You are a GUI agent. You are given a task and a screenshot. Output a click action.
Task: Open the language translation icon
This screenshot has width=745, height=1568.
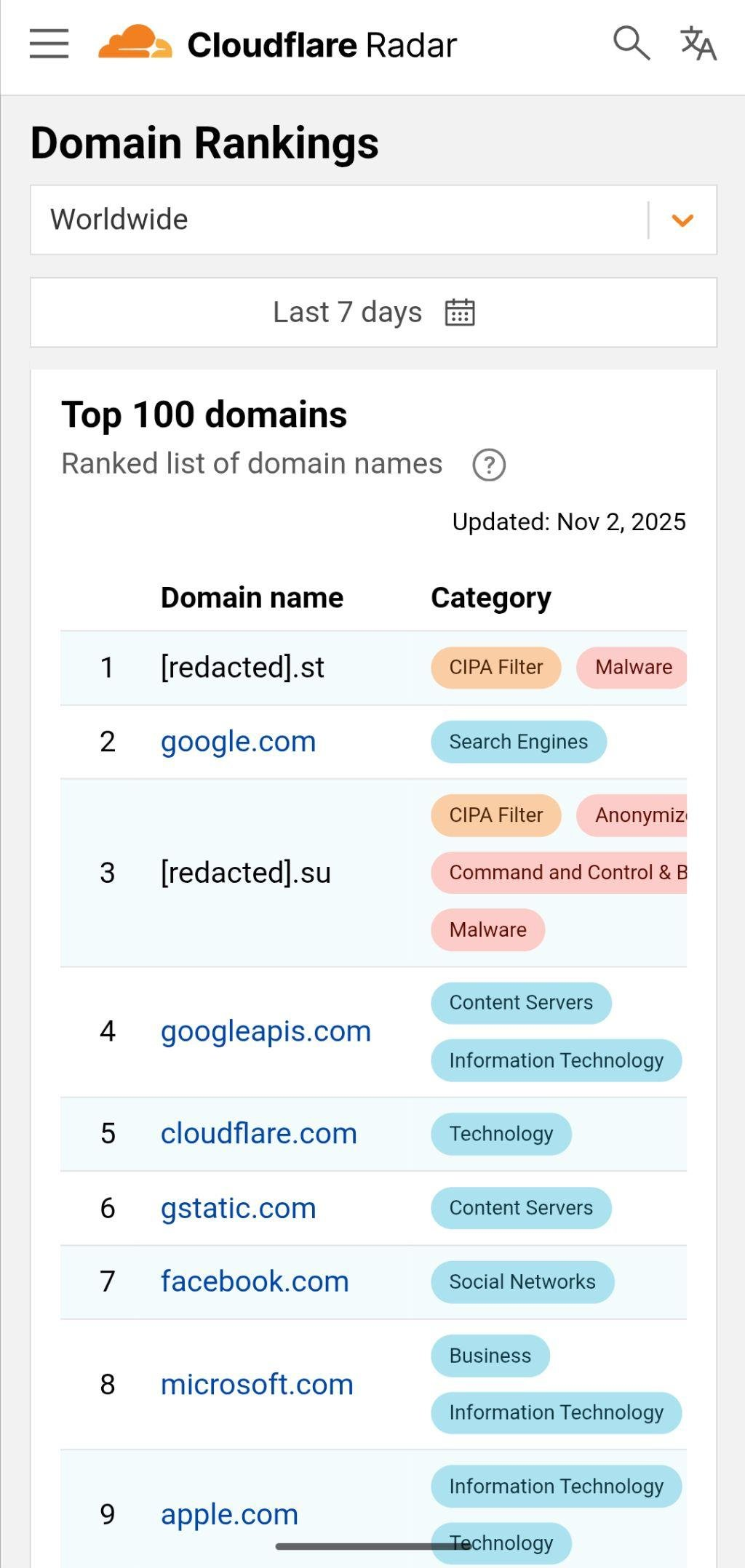(698, 44)
